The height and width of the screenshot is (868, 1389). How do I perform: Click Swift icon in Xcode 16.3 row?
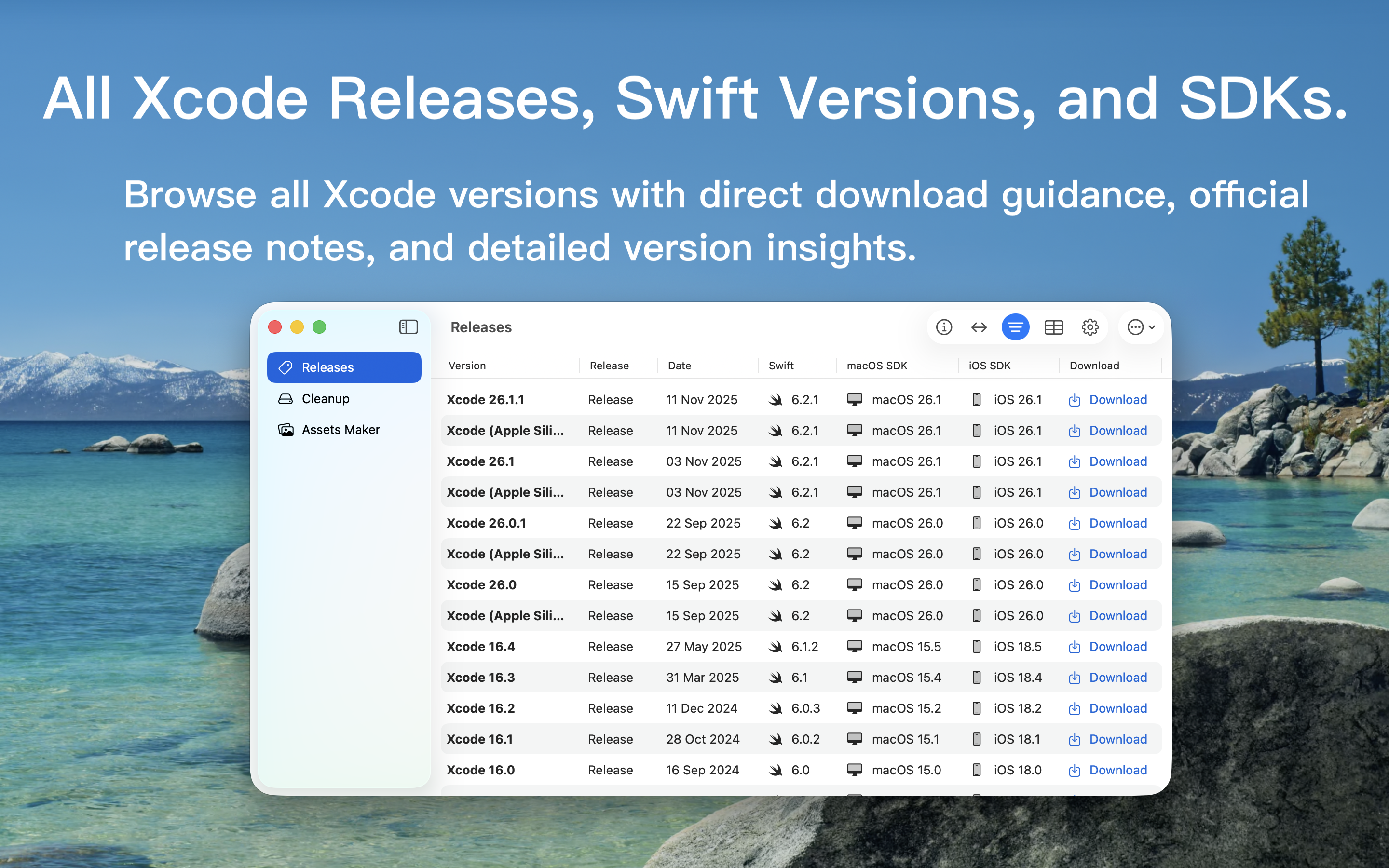[776, 678]
